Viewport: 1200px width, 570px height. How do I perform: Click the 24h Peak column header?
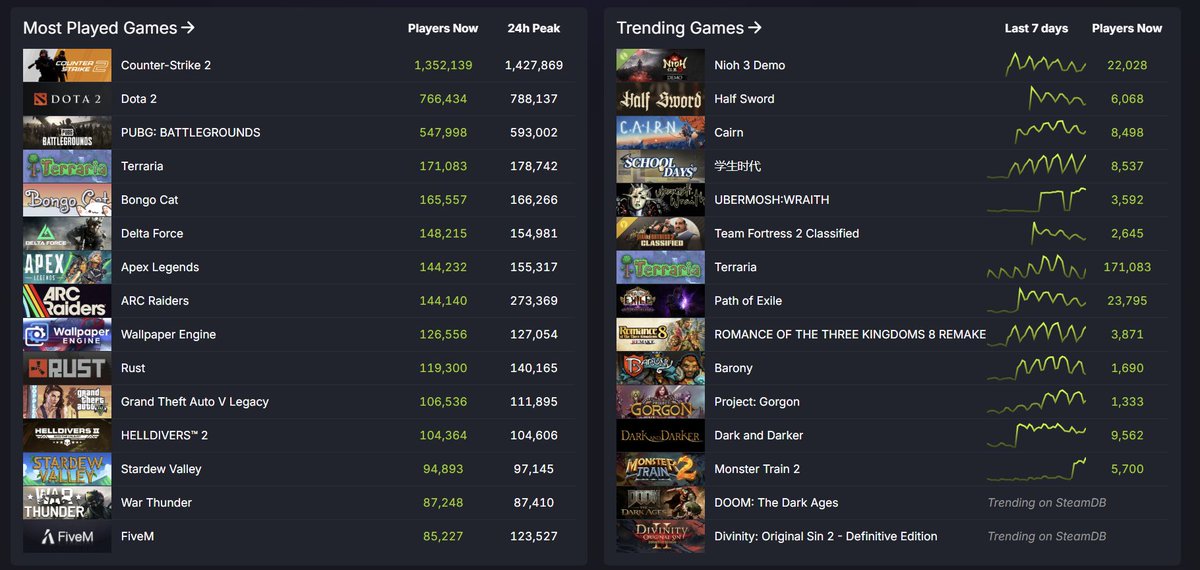(x=533, y=28)
